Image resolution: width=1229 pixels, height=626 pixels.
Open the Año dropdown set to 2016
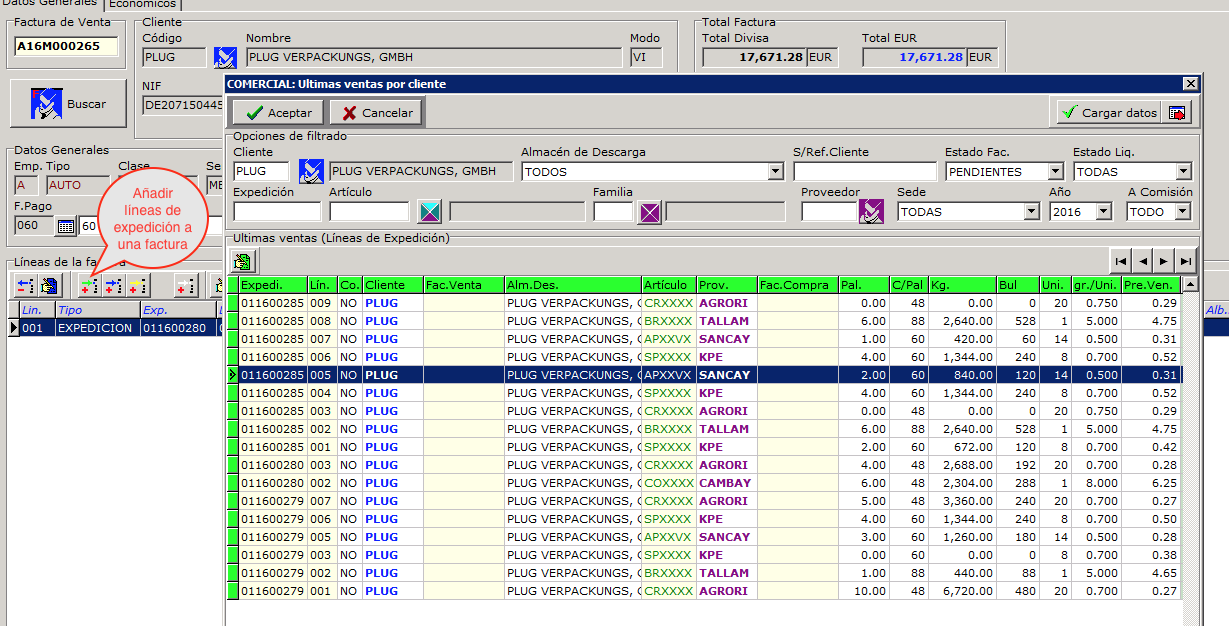[1103, 212]
